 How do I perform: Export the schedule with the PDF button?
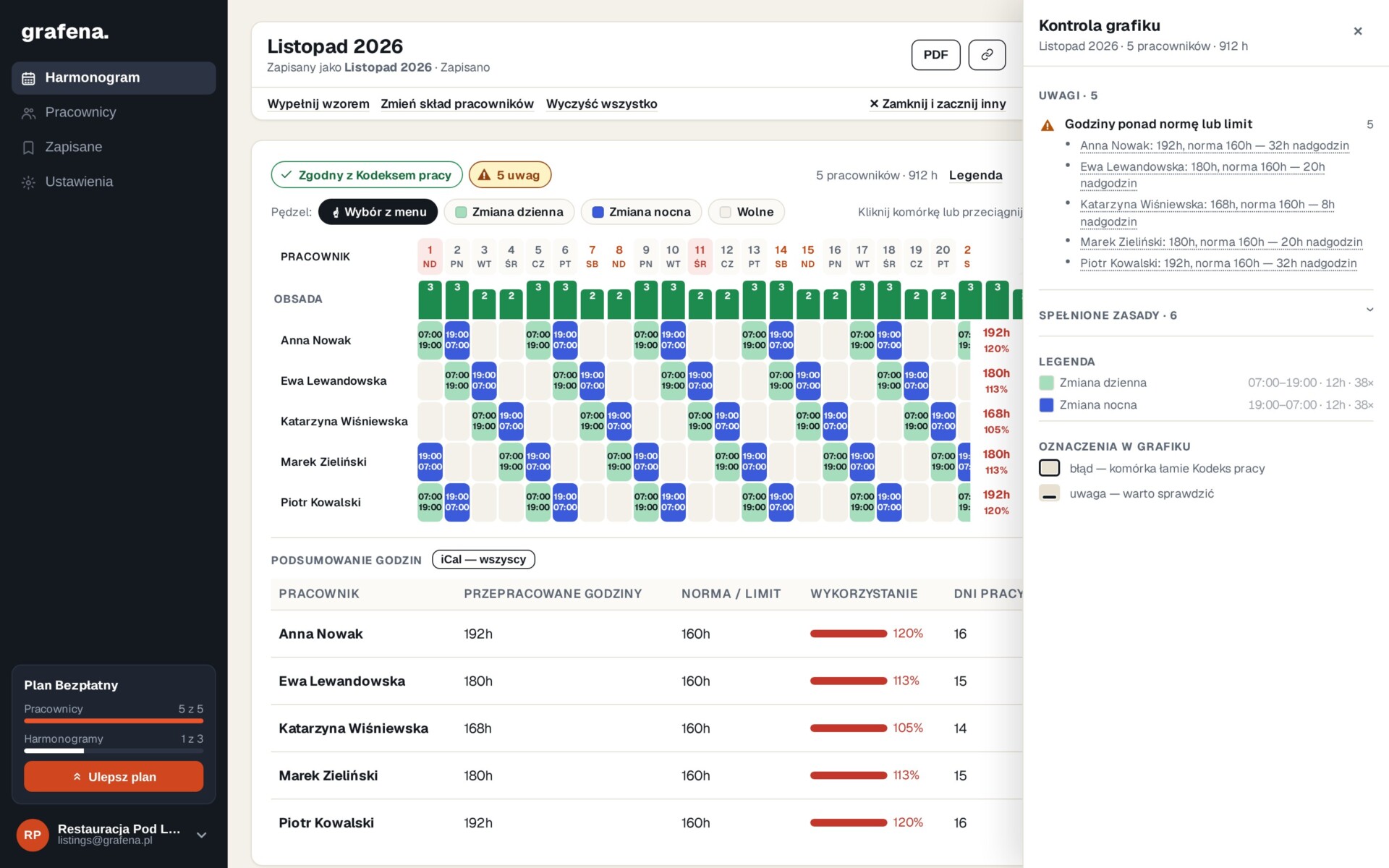[x=935, y=55]
